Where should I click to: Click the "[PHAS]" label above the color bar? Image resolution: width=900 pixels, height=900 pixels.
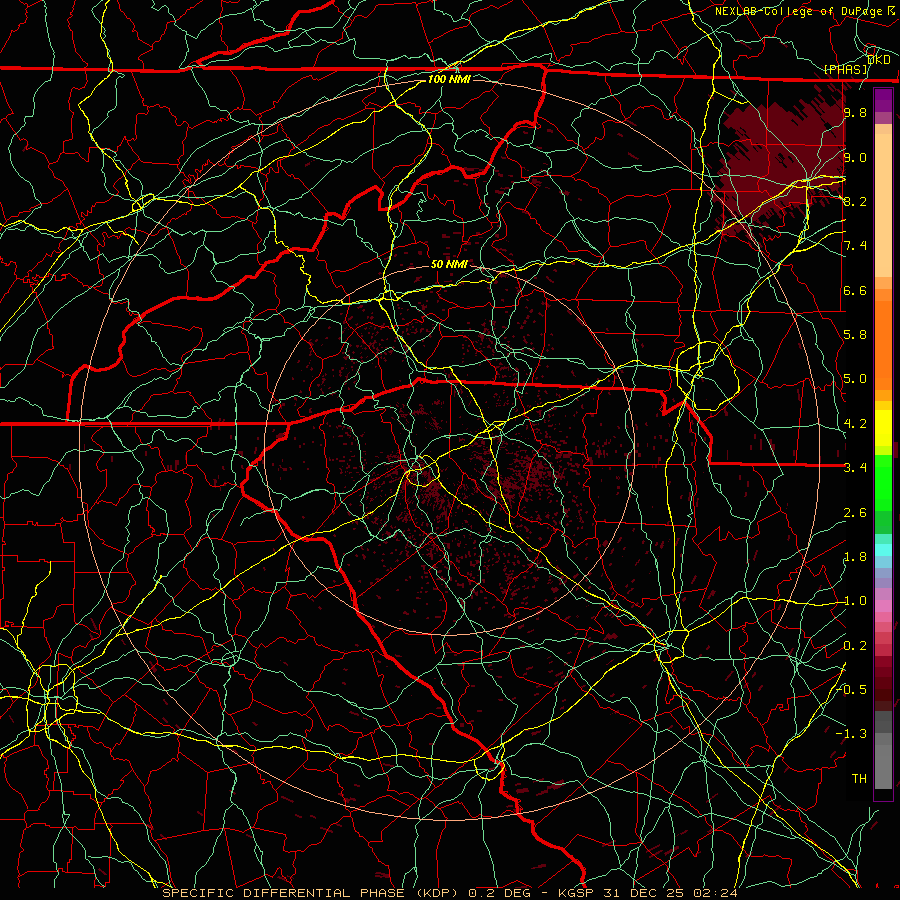click(845, 69)
